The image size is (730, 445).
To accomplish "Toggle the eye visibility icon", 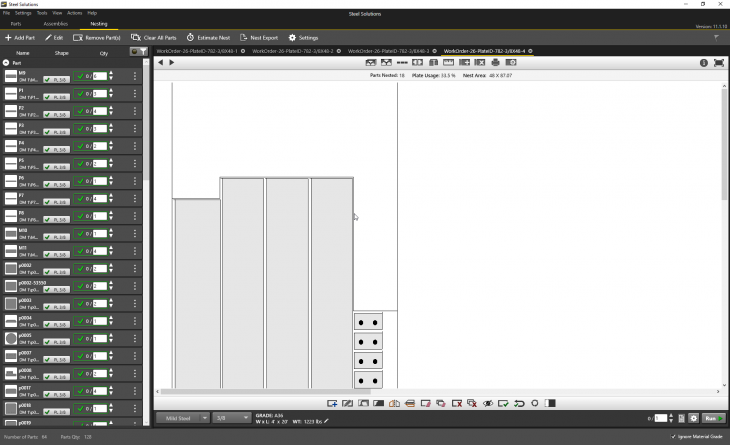I will (488, 404).
